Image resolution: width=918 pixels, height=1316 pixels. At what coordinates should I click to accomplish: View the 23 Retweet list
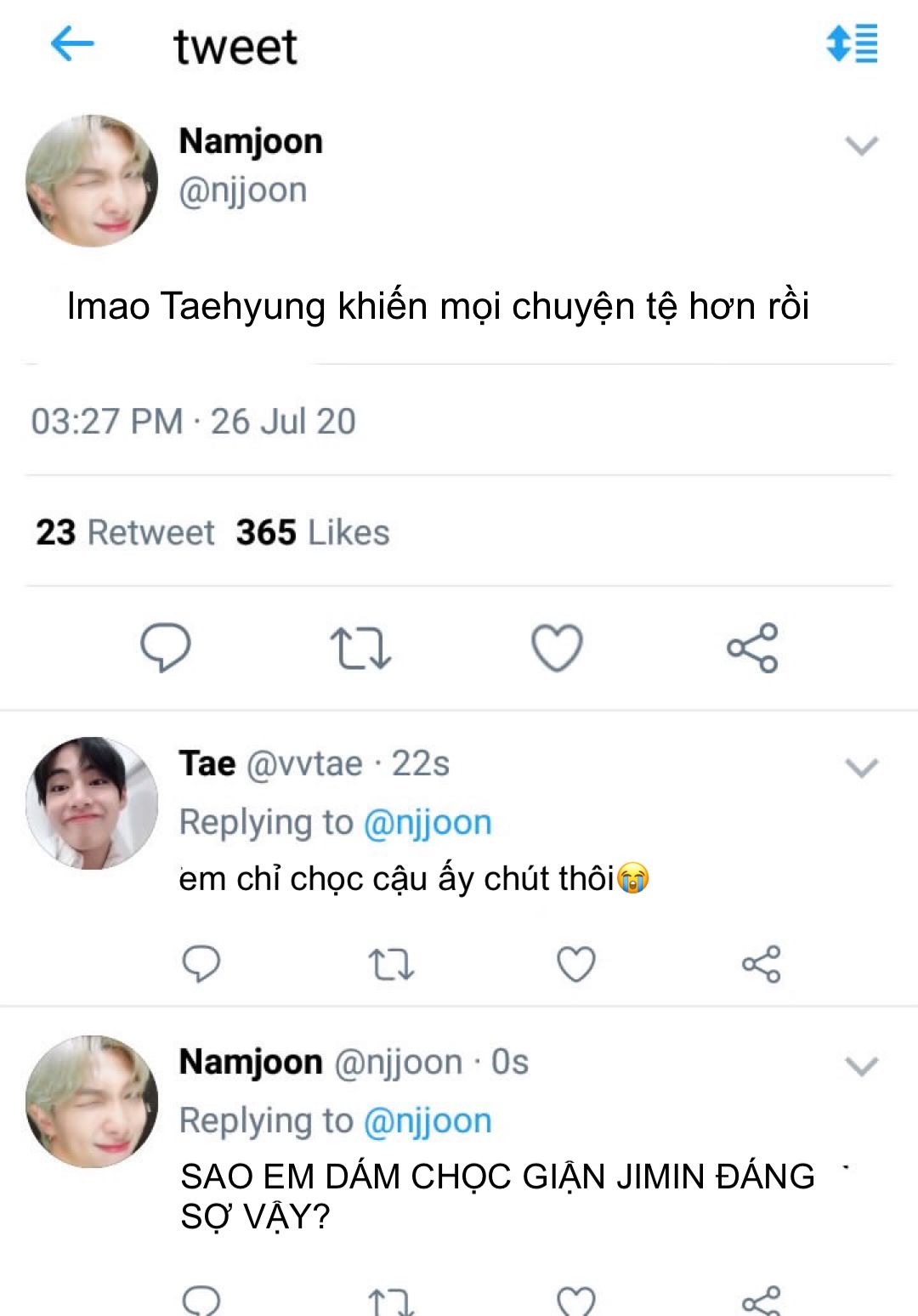pos(125,533)
